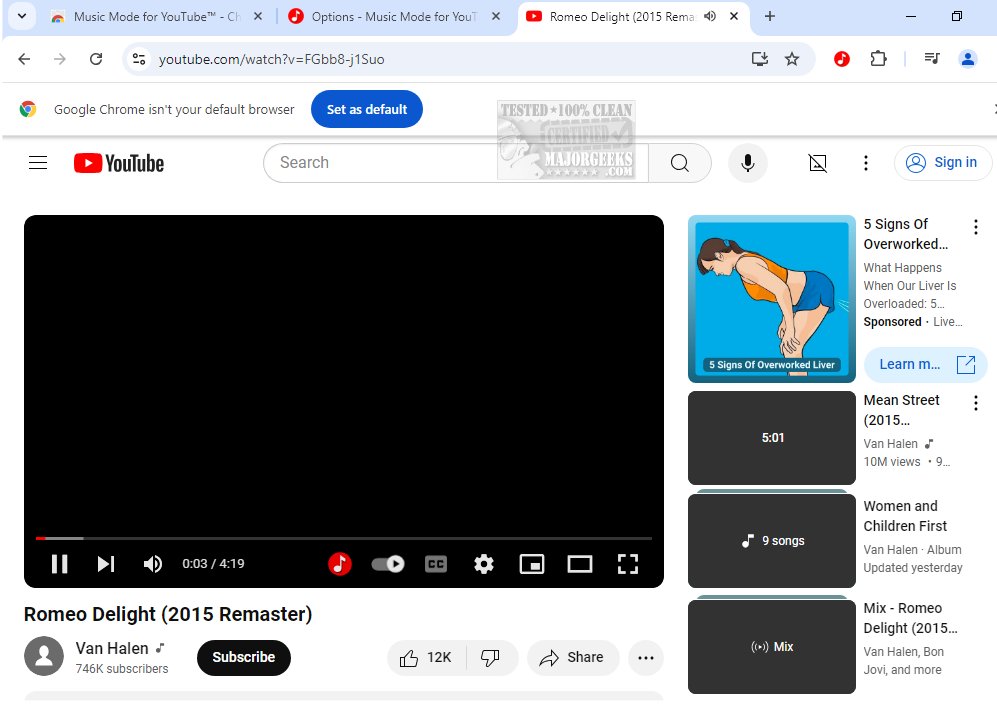997x705 pixels.
Task: Open the 9 songs album thumbnail
Action: [771, 541]
